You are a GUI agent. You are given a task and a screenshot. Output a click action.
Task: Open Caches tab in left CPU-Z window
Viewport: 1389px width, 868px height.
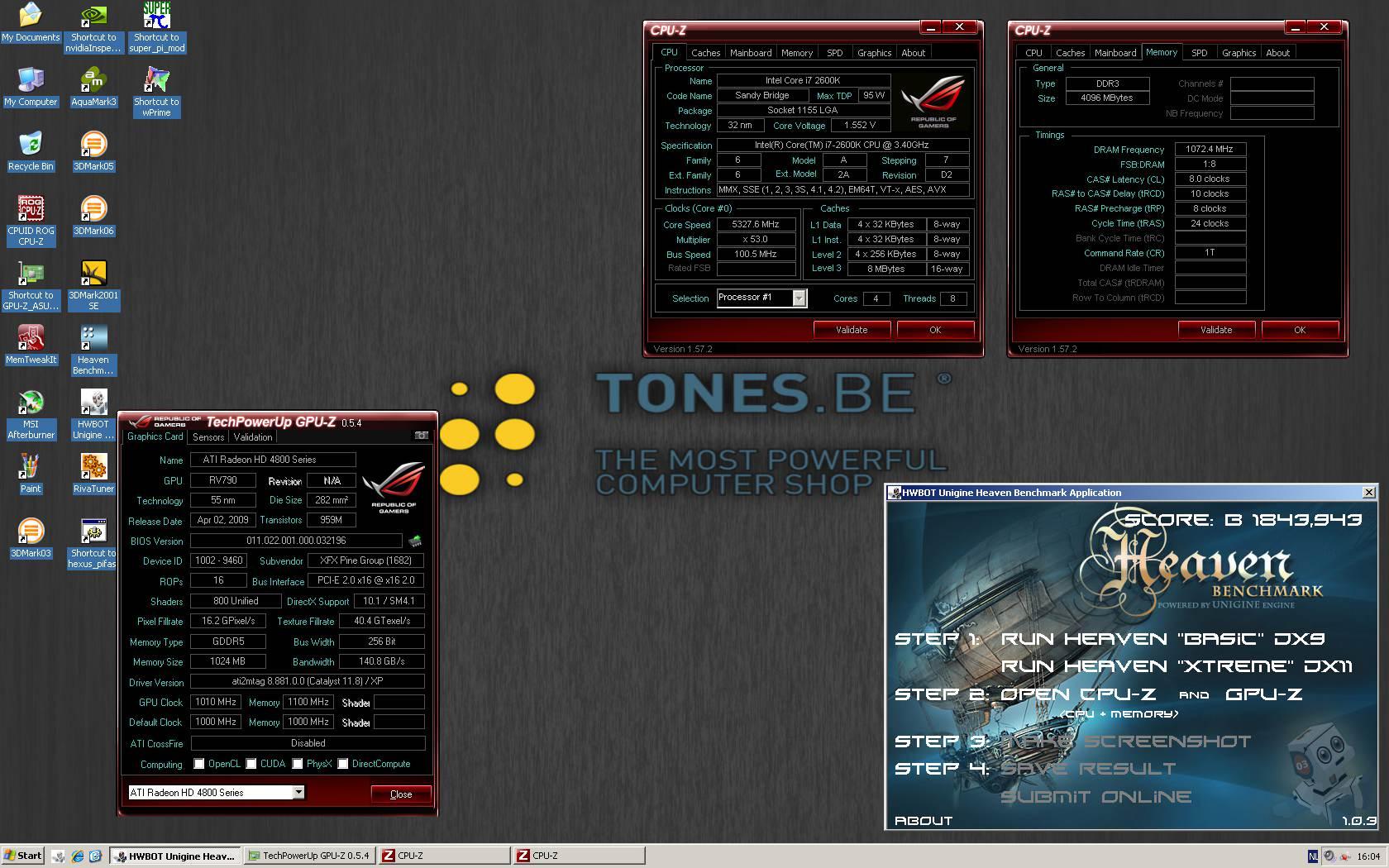(x=705, y=53)
